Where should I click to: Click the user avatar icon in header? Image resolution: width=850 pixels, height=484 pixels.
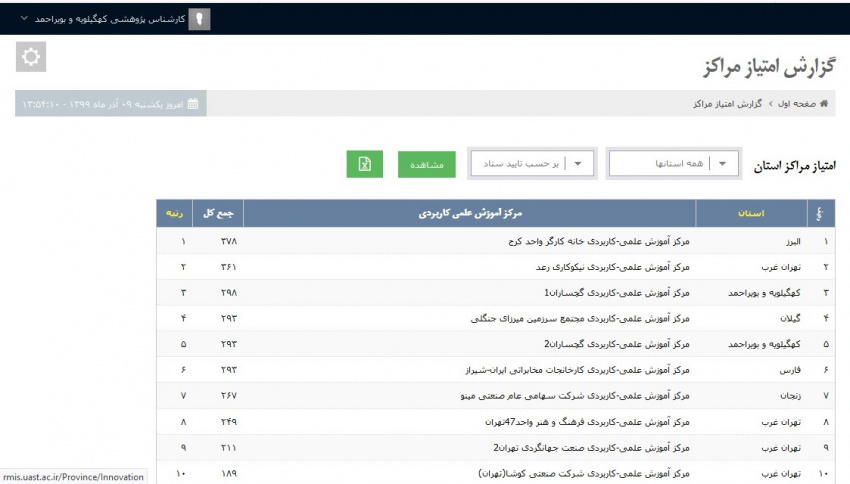click(x=199, y=19)
